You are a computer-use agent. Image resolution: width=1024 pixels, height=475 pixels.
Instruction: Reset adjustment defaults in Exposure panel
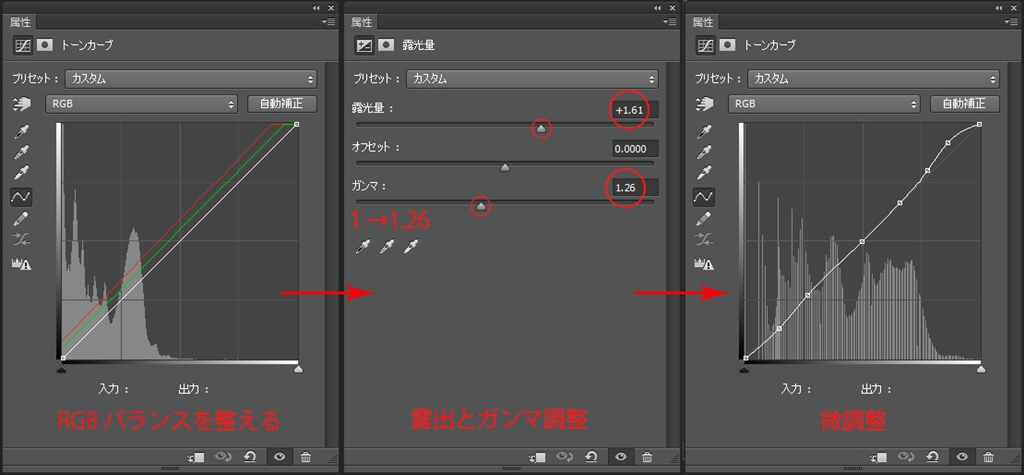(591, 457)
